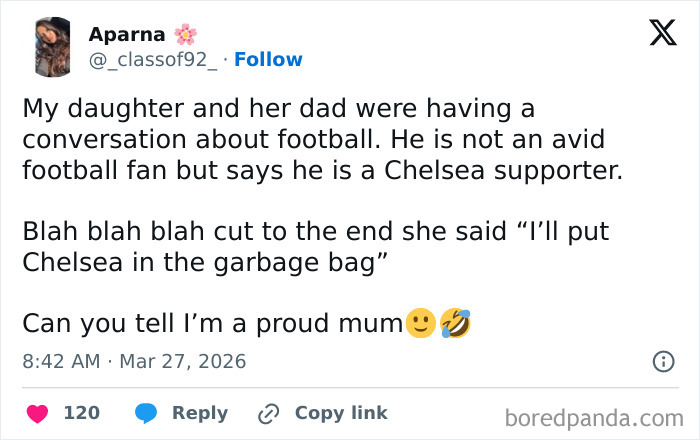
Task: Click the tweet's first paragraph about football
Action: tap(320, 138)
